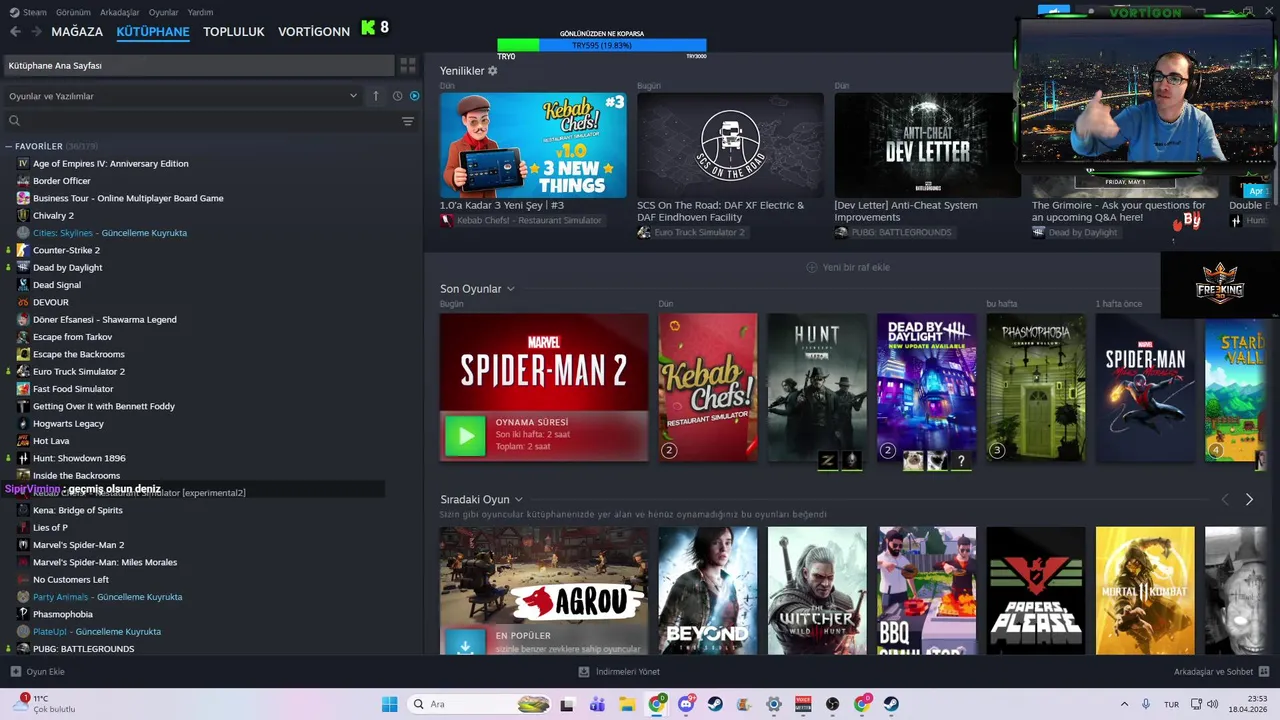The height and width of the screenshot is (720, 1280).
Task: Open Papers, Please cover
Action: pos(1036,591)
